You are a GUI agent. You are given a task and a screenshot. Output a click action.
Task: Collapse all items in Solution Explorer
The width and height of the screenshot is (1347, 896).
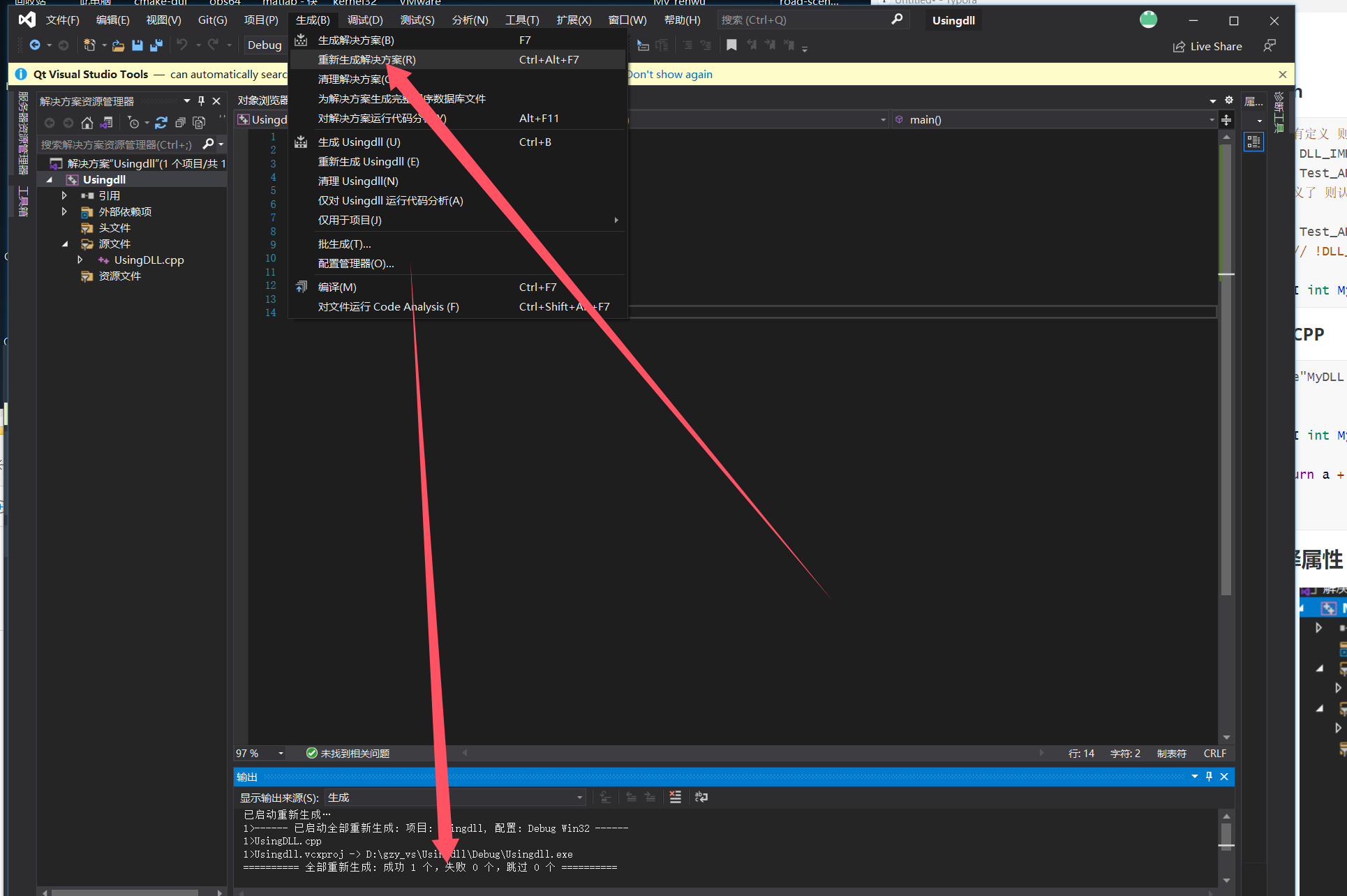[x=180, y=123]
